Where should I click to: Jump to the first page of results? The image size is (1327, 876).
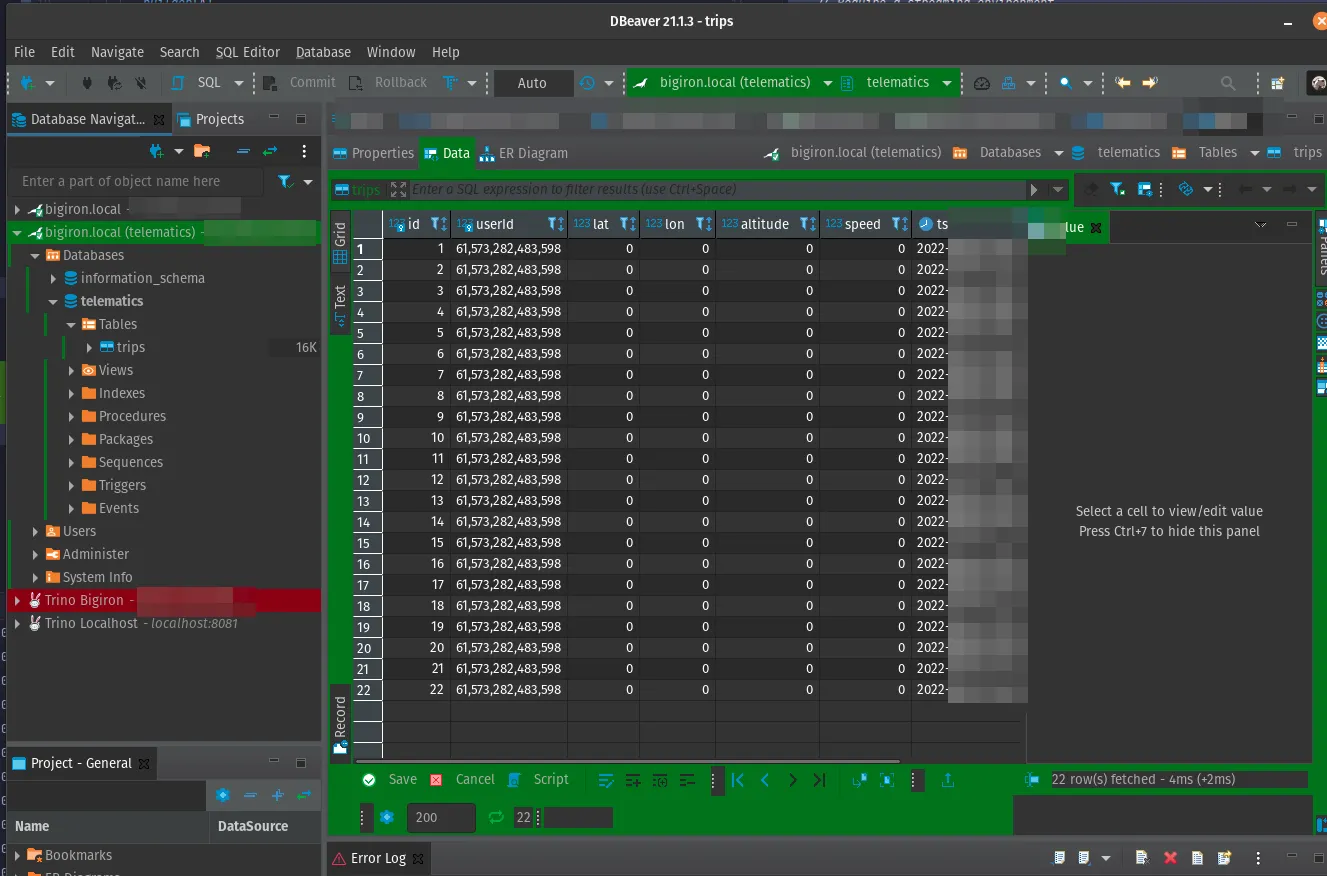(738, 780)
